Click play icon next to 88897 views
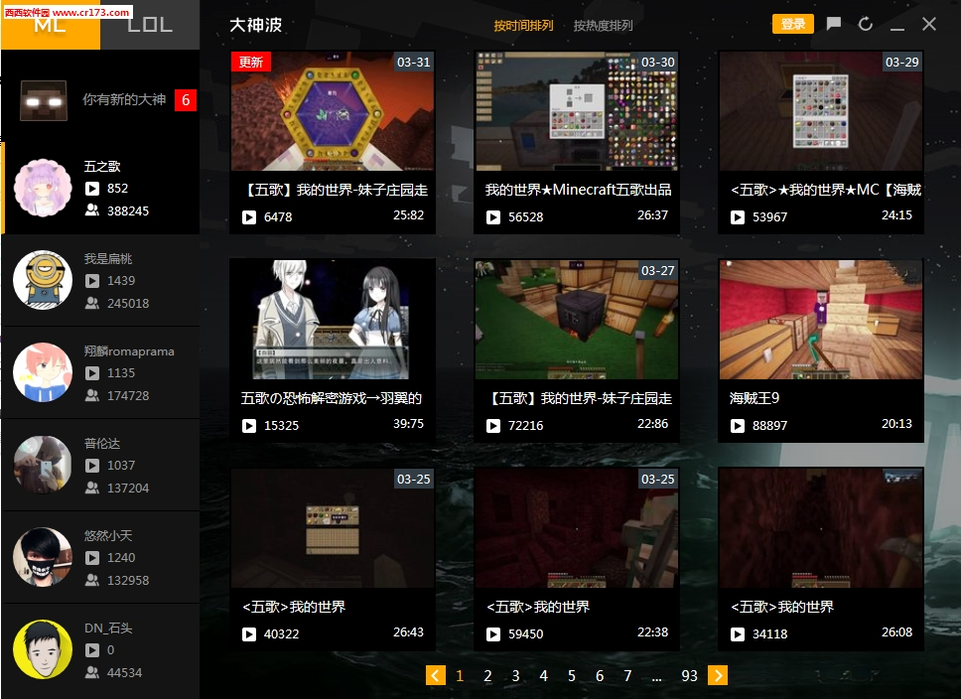961x699 pixels. click(737, 425)
